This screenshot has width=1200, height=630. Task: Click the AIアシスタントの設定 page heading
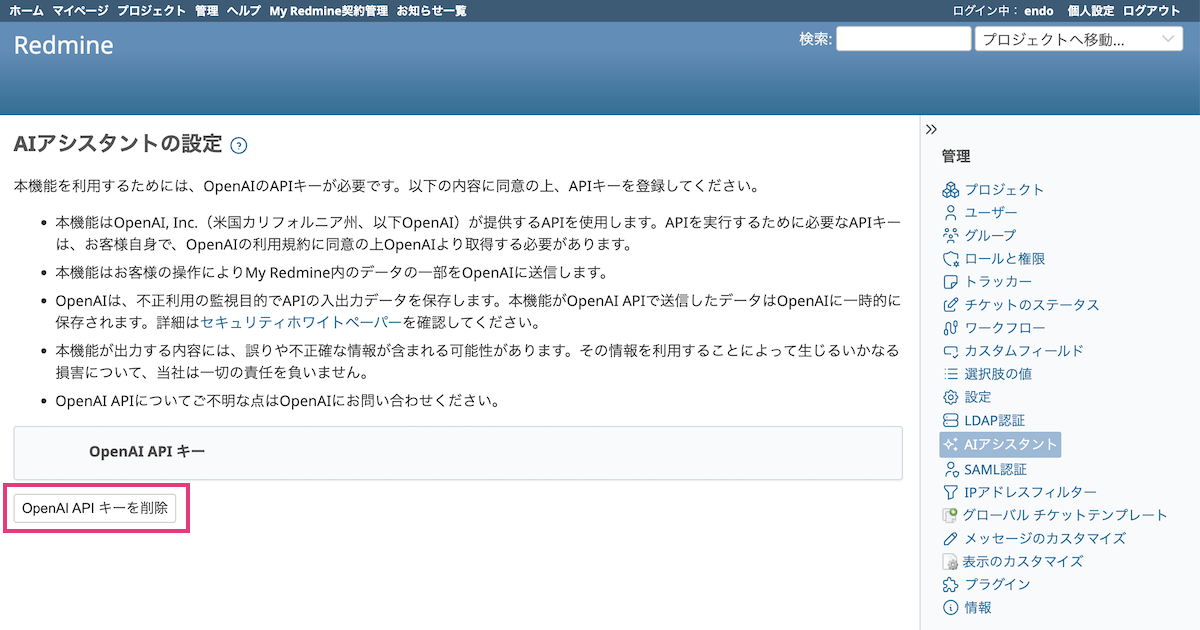[x=118, y=144]
